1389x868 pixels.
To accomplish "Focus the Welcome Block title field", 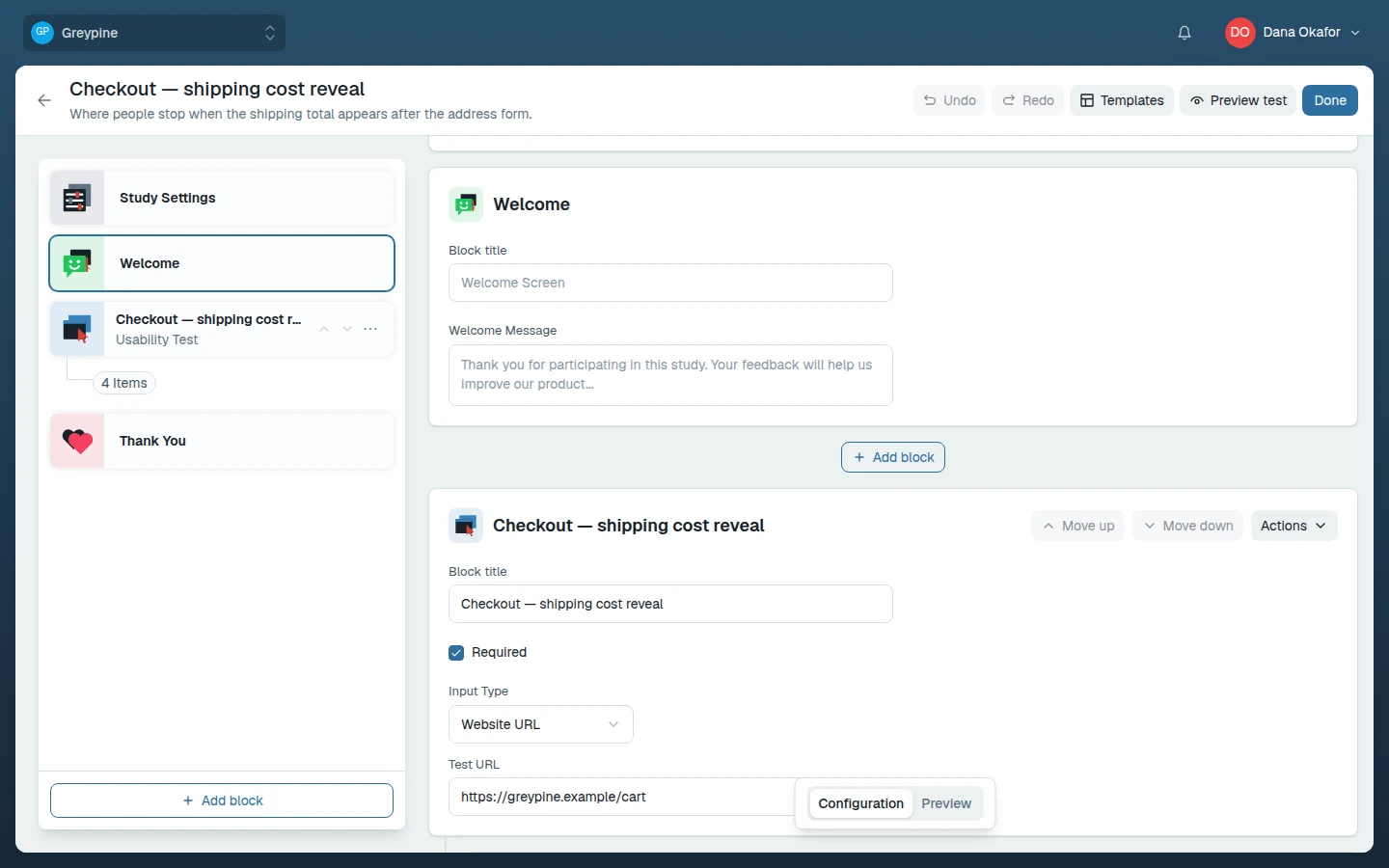I will 670,283.
